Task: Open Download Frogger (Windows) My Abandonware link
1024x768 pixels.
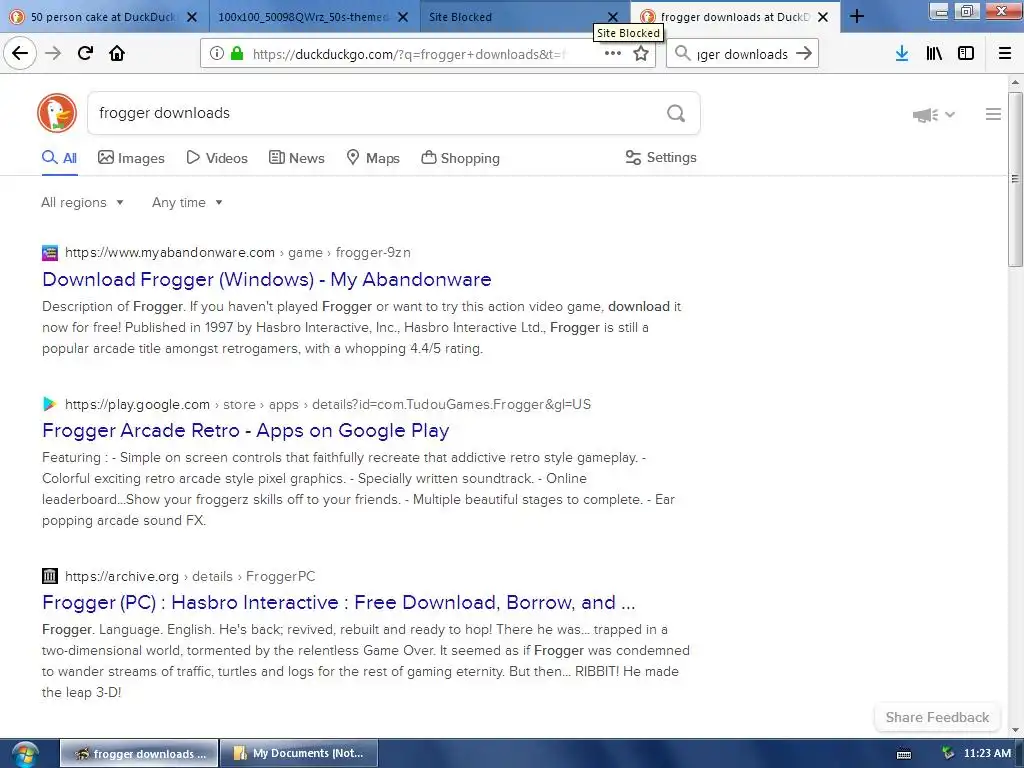Action: (266, 280)
